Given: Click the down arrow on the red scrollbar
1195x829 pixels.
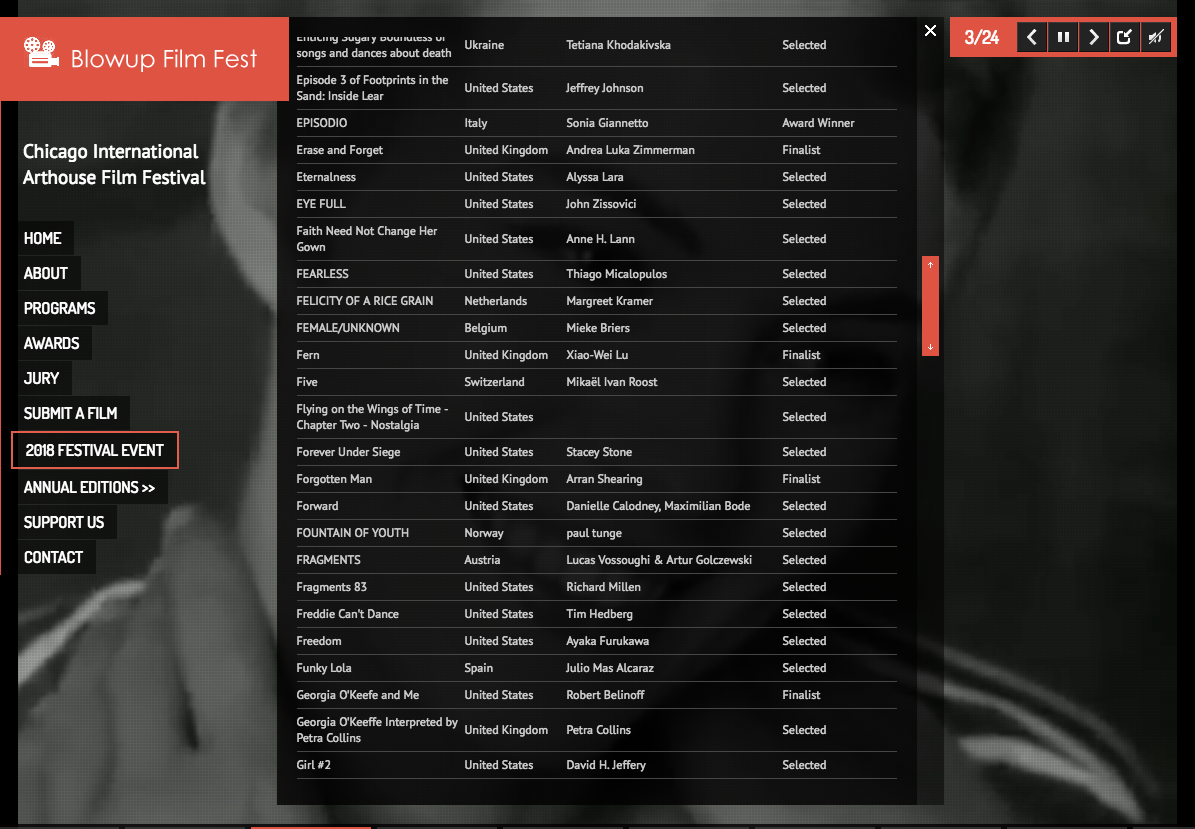Looking at the screenshot, I should tap(930, 347).
